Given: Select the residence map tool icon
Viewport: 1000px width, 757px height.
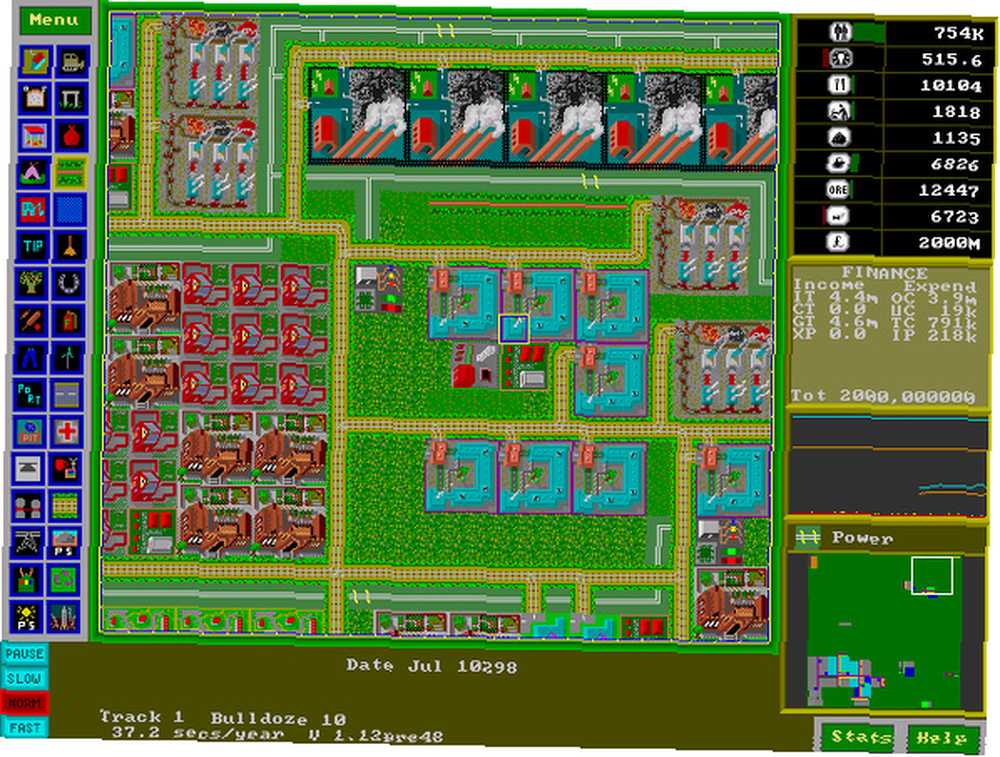Looking at the screenshot, I should (x=34, y=61).
